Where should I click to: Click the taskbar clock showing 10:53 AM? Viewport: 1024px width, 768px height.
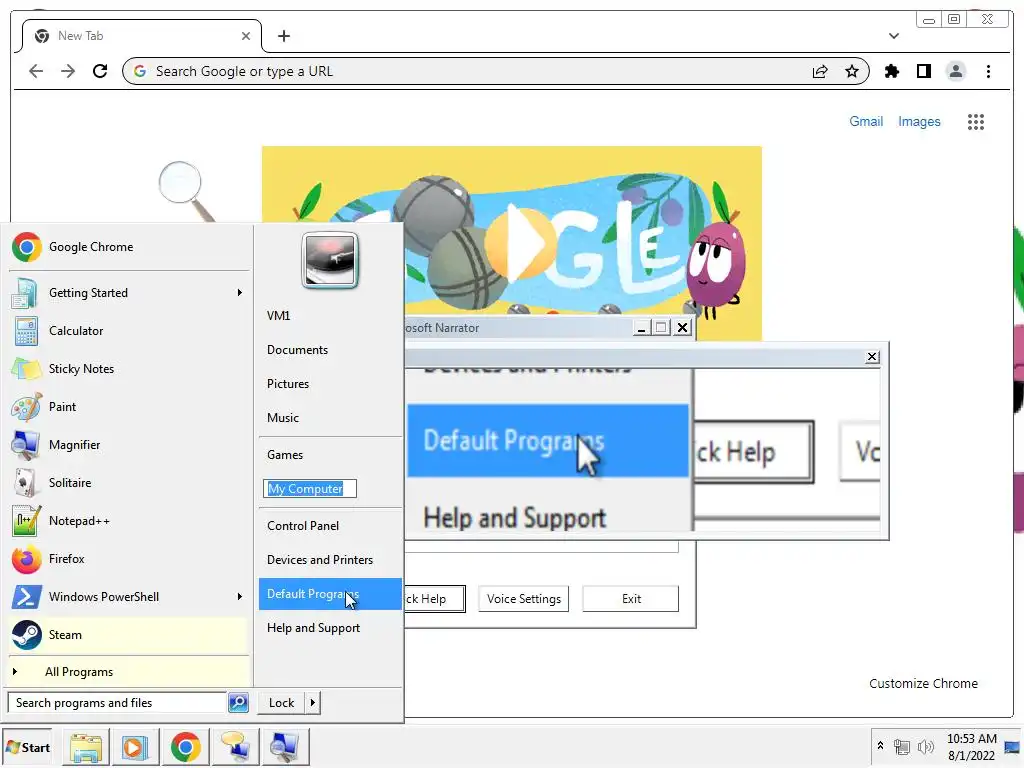pos(972,747)
